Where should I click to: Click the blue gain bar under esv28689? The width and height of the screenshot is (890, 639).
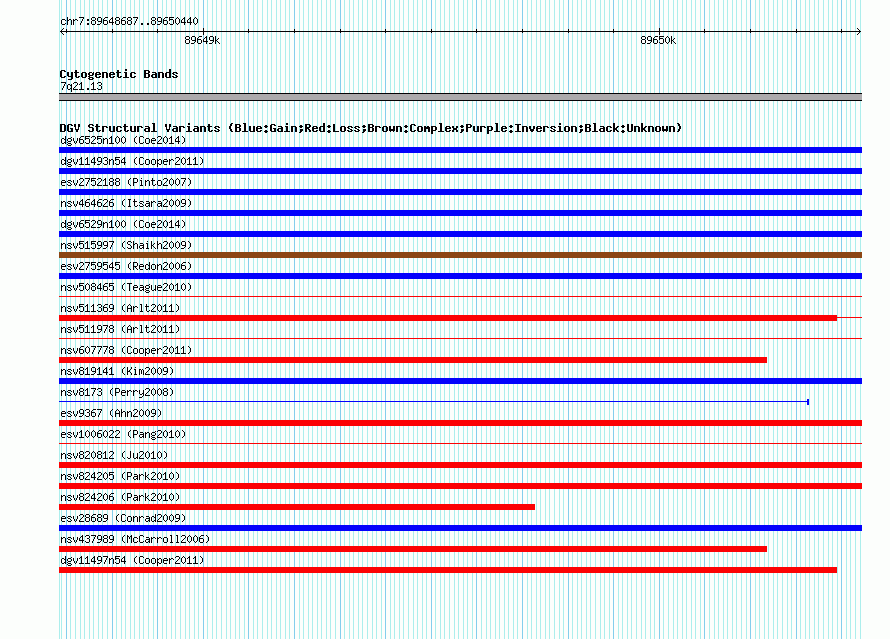click(460, 528)
